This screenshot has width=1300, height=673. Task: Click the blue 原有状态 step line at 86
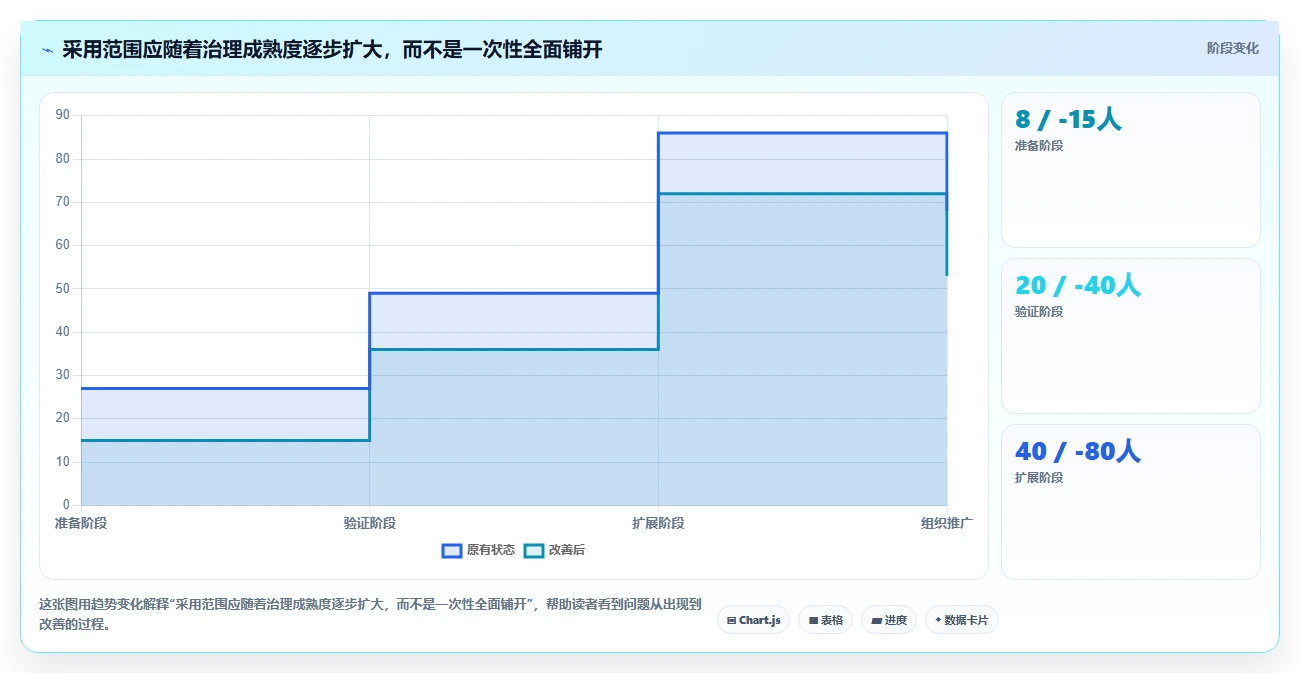tap(802, 133)
